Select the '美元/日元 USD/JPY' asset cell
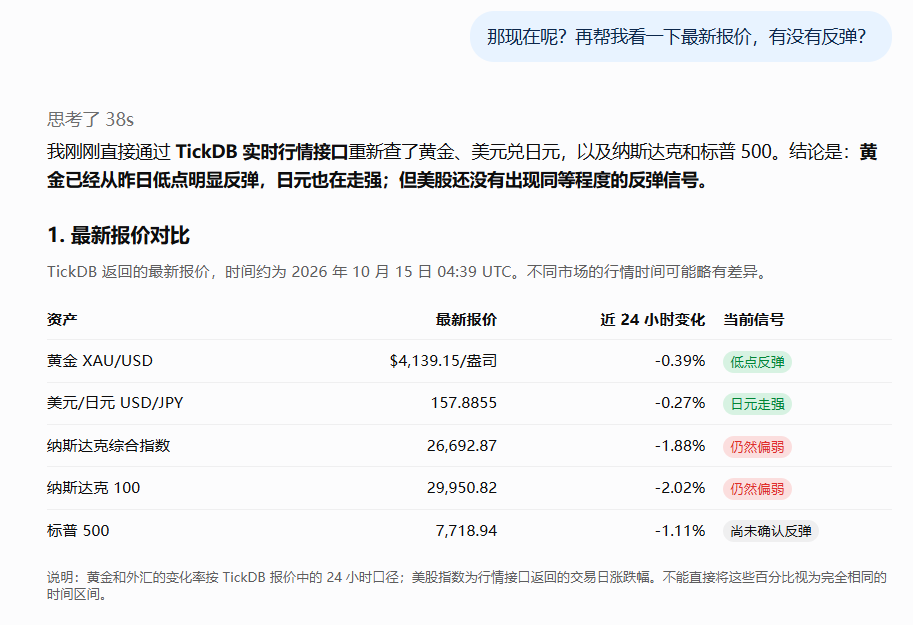913x625 pixels. pyautogui.click(x=115, y=402)
